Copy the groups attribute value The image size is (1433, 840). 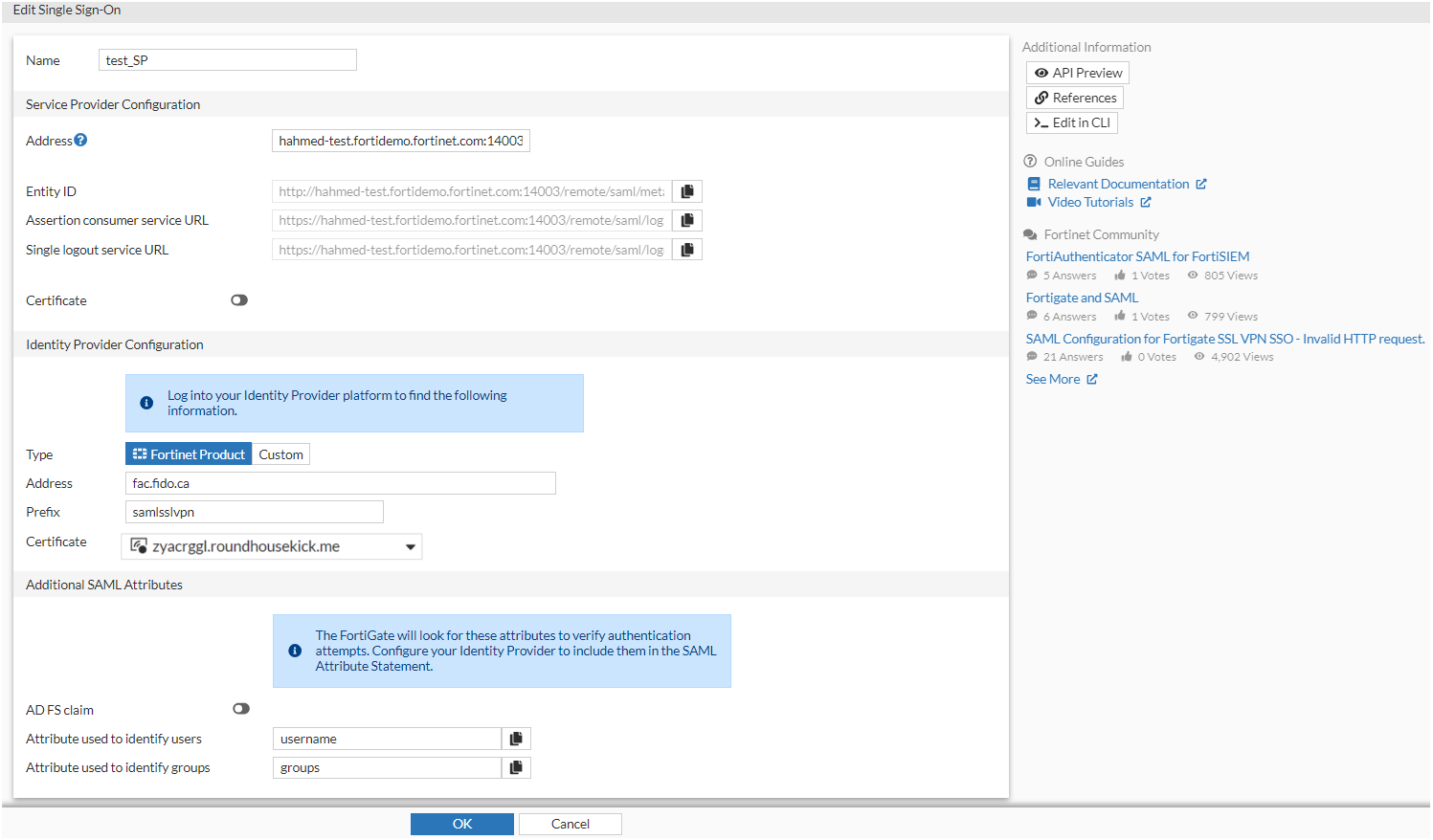tap(516, 766)
